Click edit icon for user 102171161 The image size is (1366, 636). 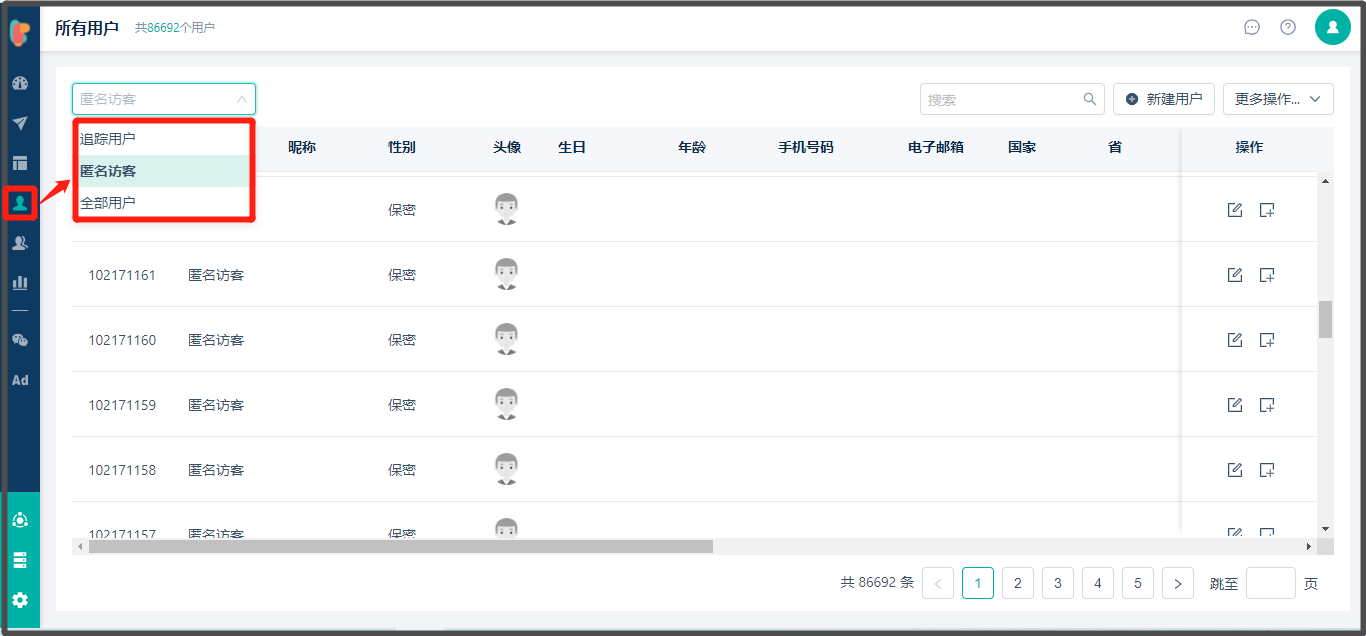pyautogui.click(x=1235, y=275)
